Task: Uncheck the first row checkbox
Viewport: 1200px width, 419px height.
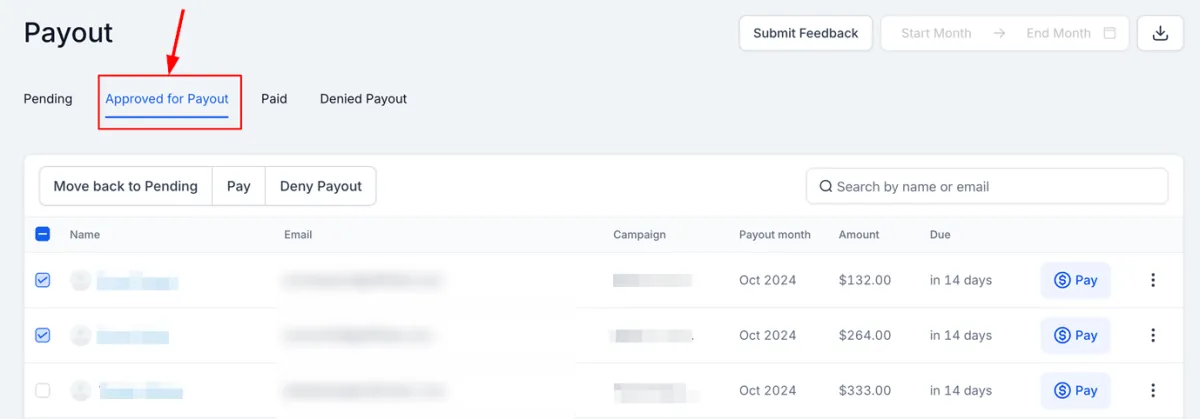Action: click(x=43, y=281)
